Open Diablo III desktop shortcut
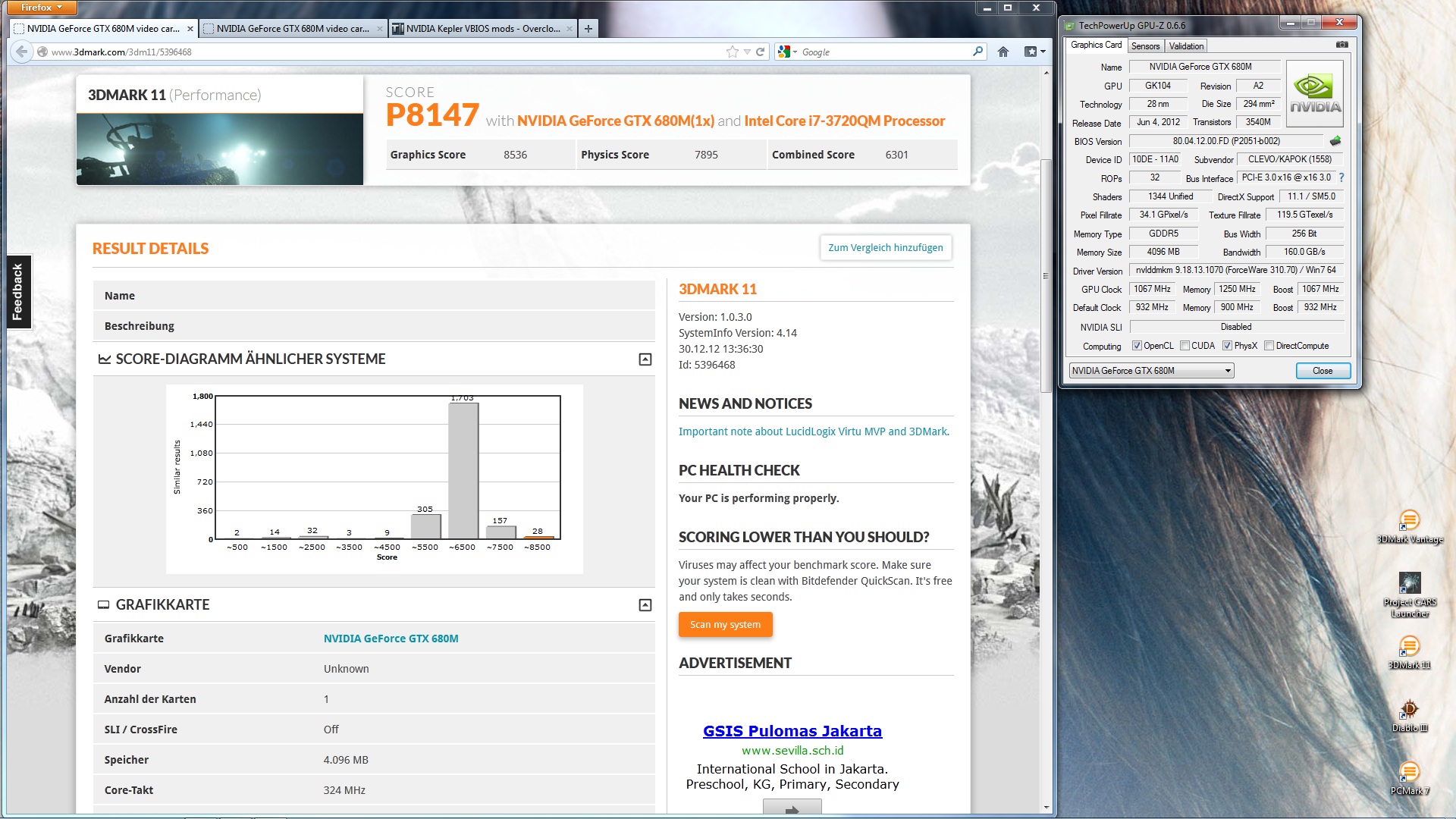This screenshot has width=1456, height=819. [x=1409, y=715]
